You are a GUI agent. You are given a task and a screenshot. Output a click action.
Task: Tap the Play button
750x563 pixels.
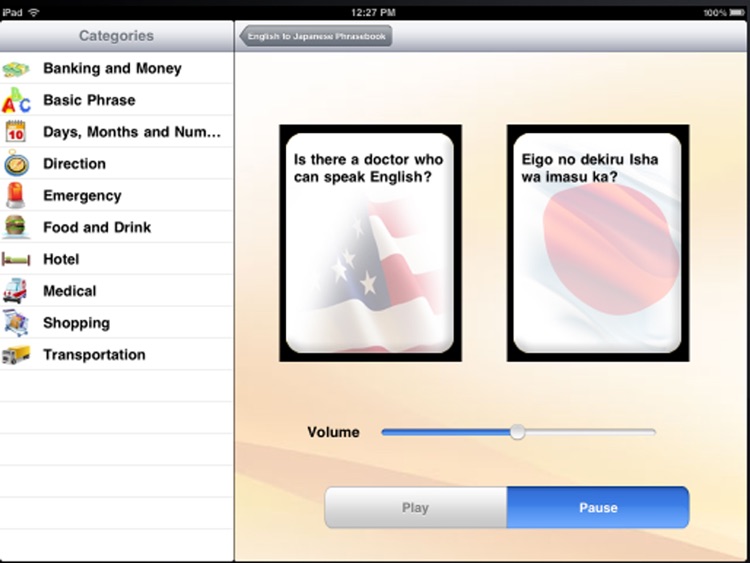click(416, 508)
